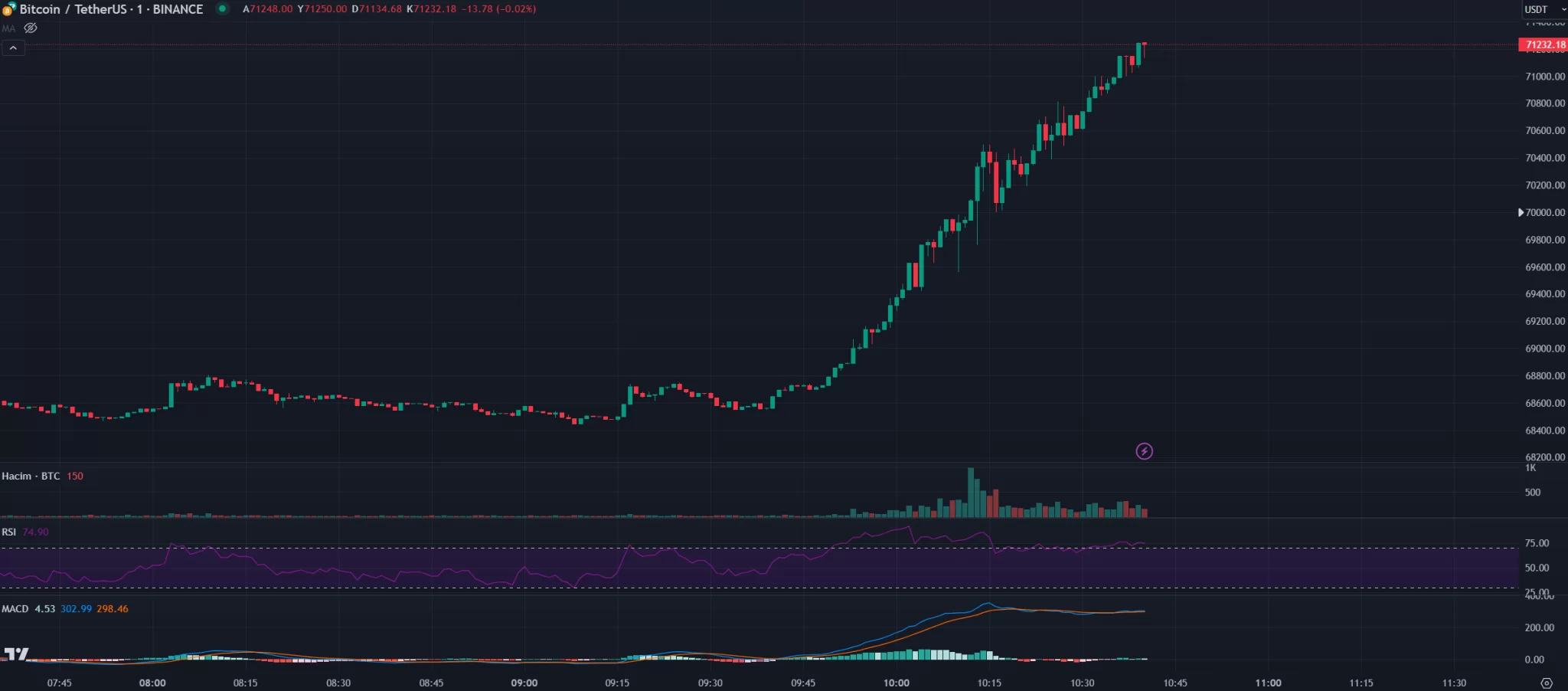Open chart settings gear icon
Image resolution: width=1568 pixels, height=691 pixels.
point(1546,683)
